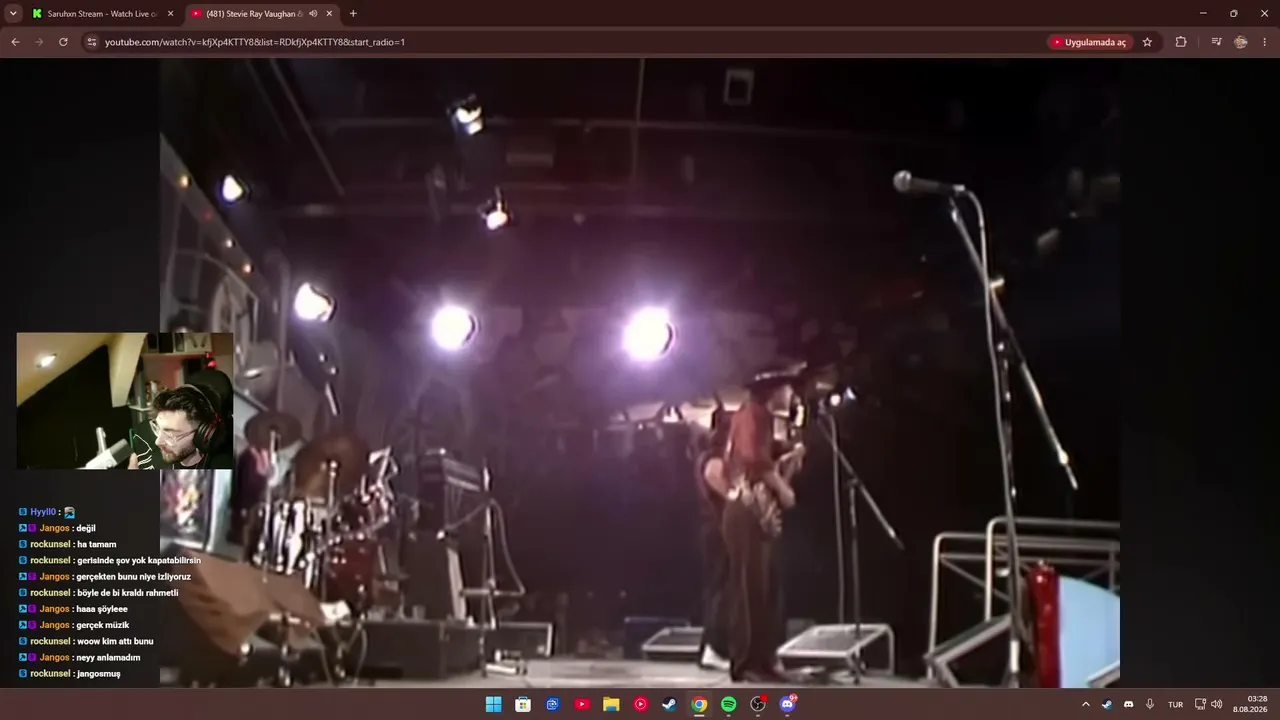Open the volume speaker tray icon
1280x720 pixels.
(1216, 704)
